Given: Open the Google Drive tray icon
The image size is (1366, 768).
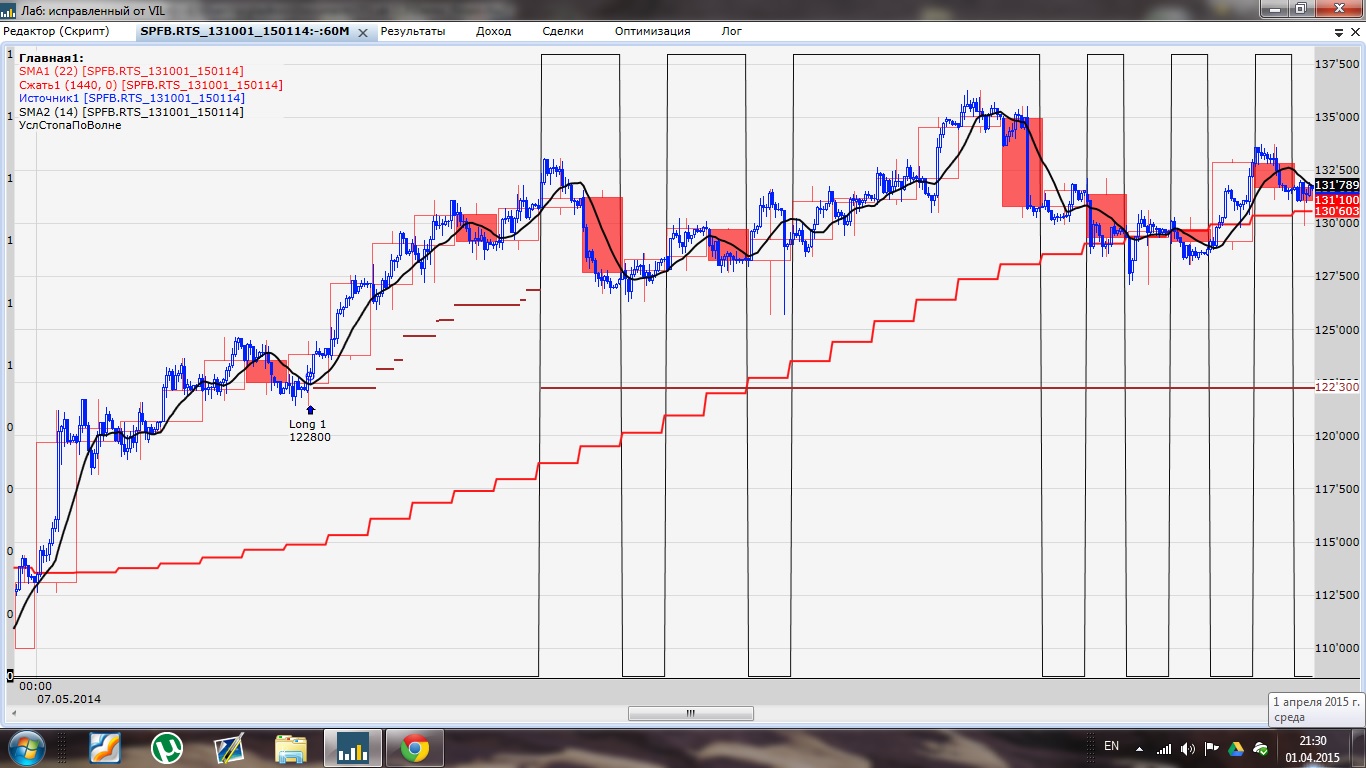Looking at the screenshot, I should tap(1237, 748).
